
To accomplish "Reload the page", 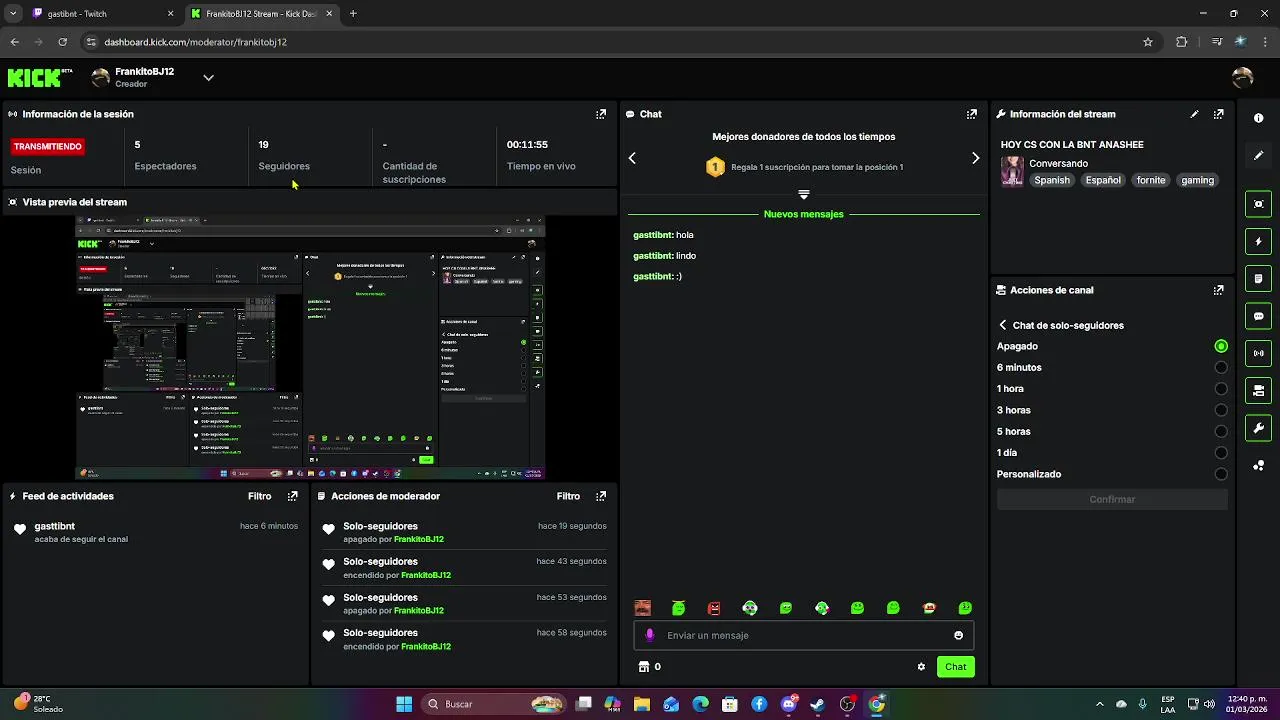I will 62,42.
